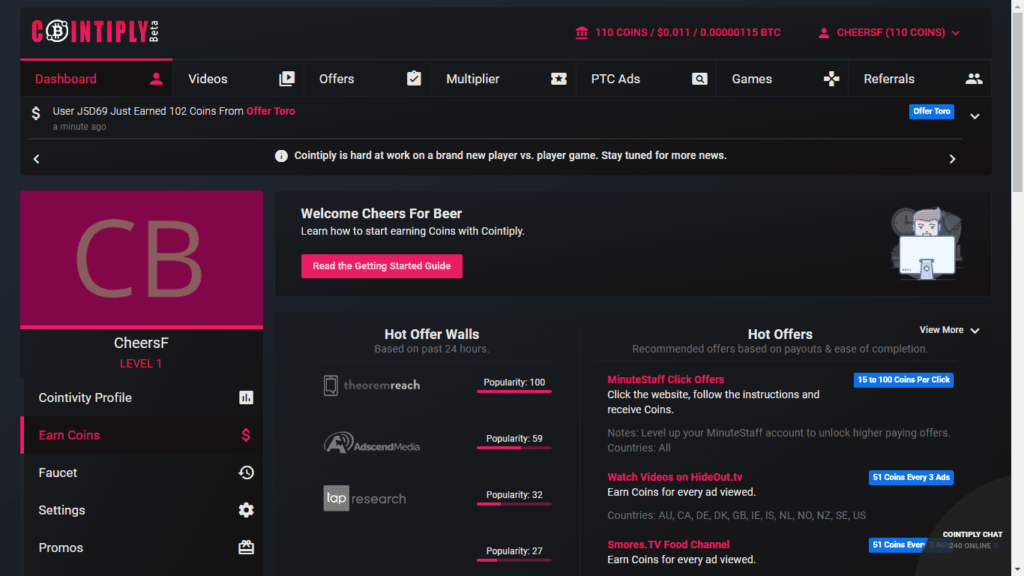Screen dimensions: 1024x576
Task: Open the CHEERSF account dropdown
Action: (889, 33)
